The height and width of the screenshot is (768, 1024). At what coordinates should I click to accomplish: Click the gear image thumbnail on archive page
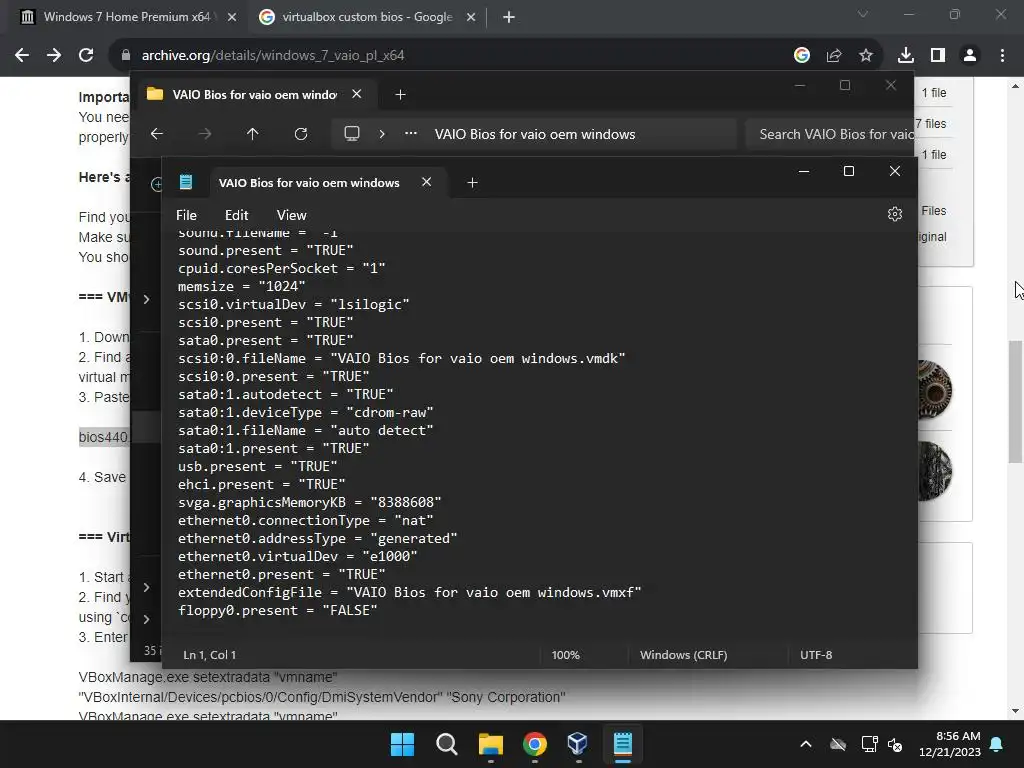tap(935, 391)
